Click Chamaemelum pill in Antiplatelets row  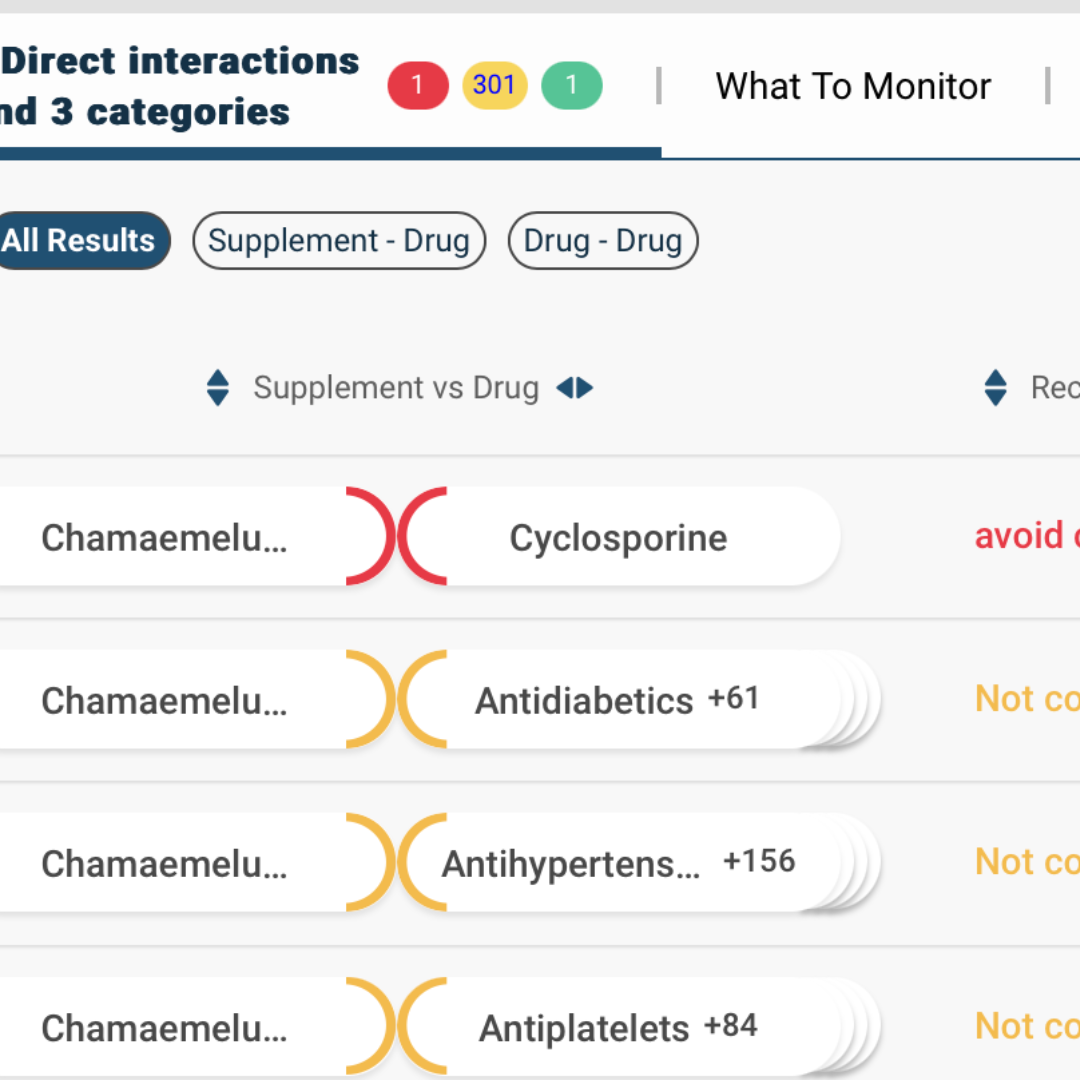165,1028
